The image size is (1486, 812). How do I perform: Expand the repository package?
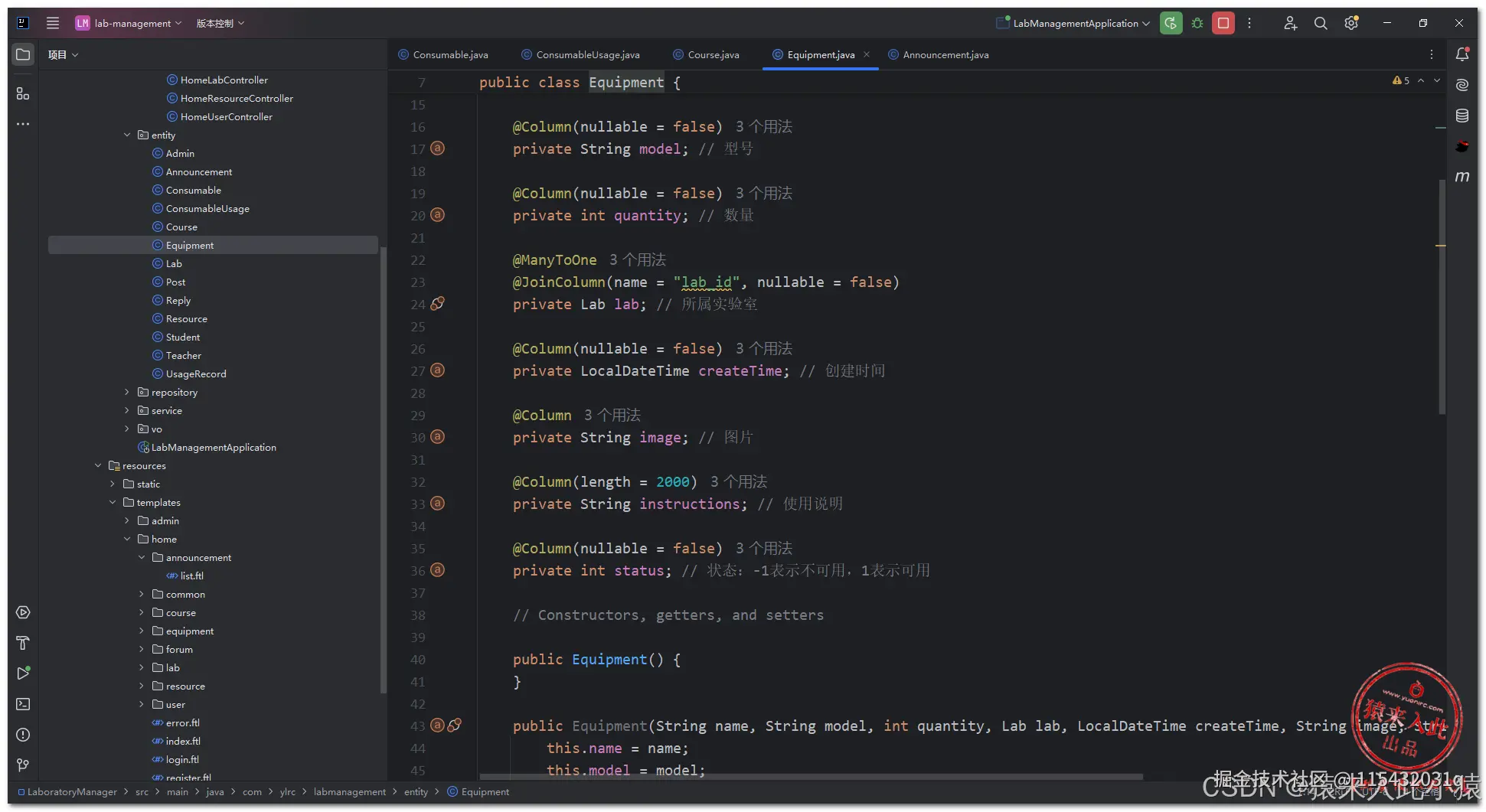tap(127, 392)
